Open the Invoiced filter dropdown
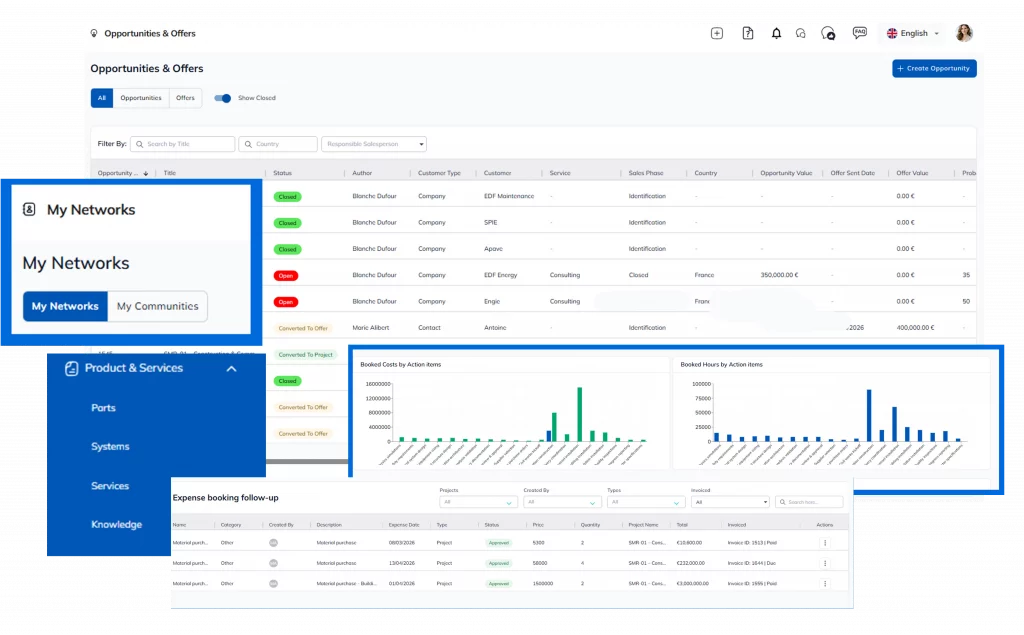Viewport: 1024px width, 635px height. pos(730,502)
